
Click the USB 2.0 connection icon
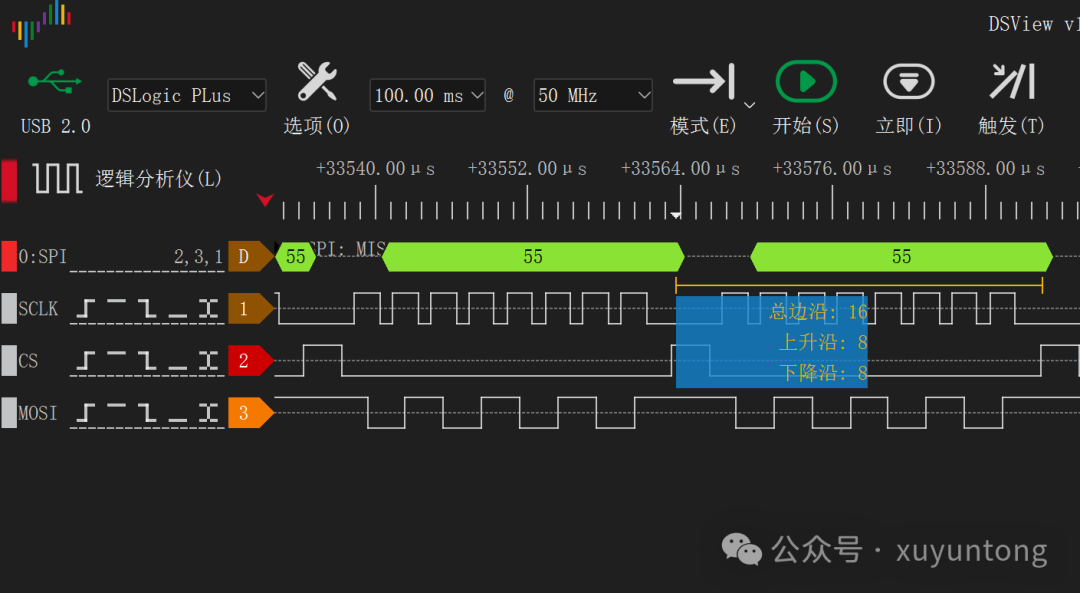[54, 81]
